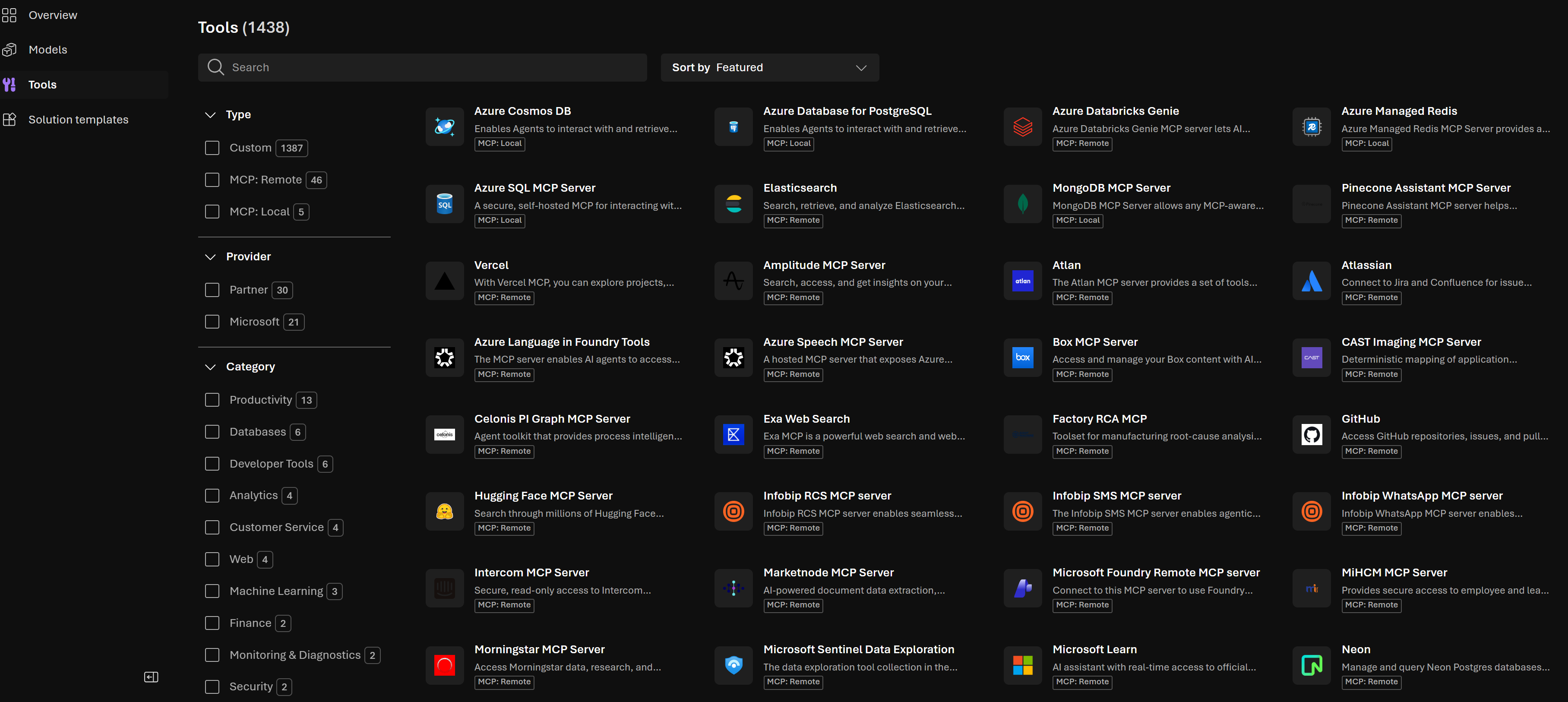Click the Azure SQL MCP Server icon
The image size is (1568, 702).
(444, 204)
